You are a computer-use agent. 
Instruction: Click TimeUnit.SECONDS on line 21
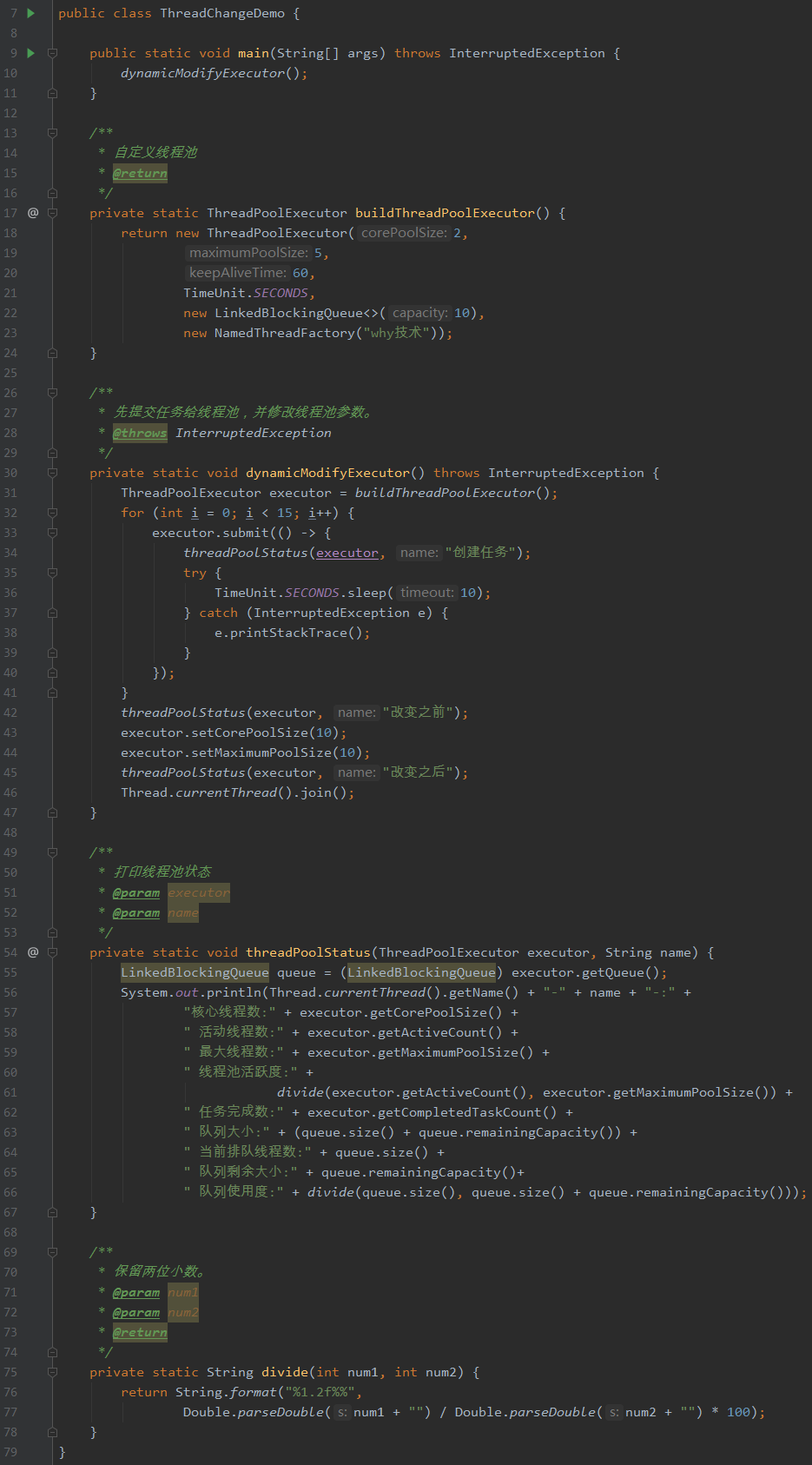[246, 293]
